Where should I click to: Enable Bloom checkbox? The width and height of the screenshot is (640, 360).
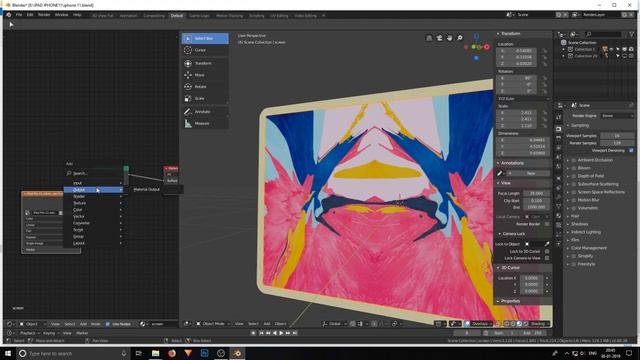pyautogui.click(x=574, y=168)
